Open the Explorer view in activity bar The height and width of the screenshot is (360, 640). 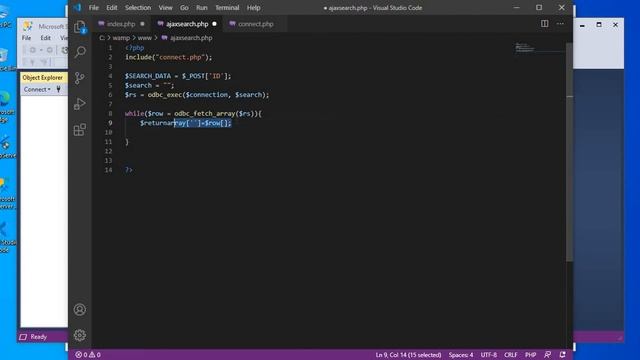[x=80, y=27]
